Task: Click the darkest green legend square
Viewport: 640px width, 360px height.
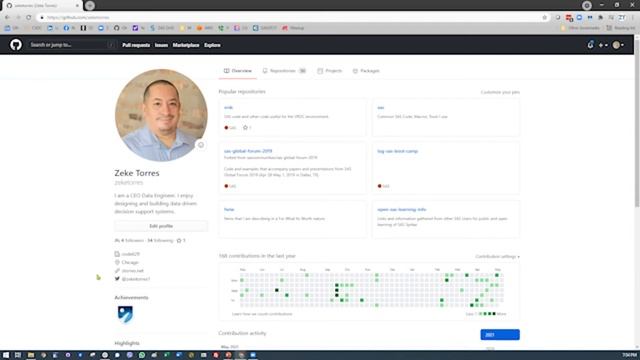Action: pos(494,314)
